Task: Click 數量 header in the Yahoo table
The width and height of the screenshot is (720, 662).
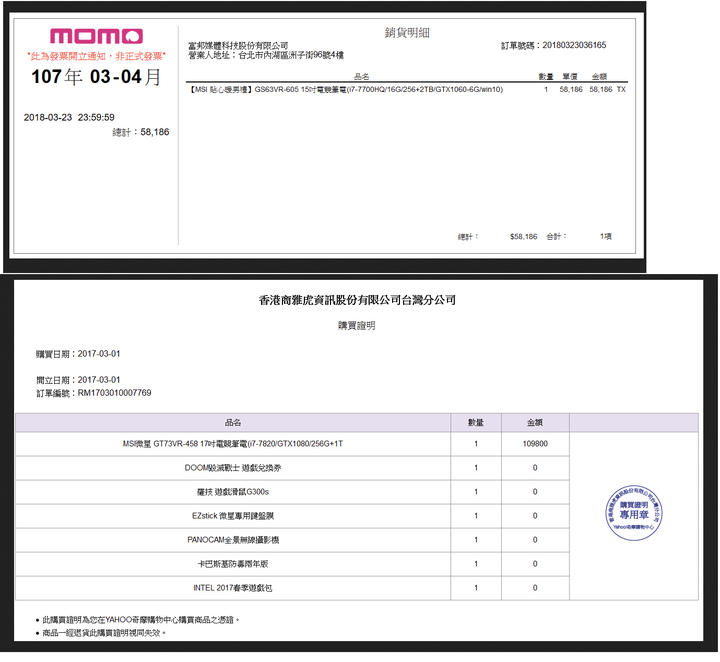Action: pyautogui.click(x=476, y=422)
